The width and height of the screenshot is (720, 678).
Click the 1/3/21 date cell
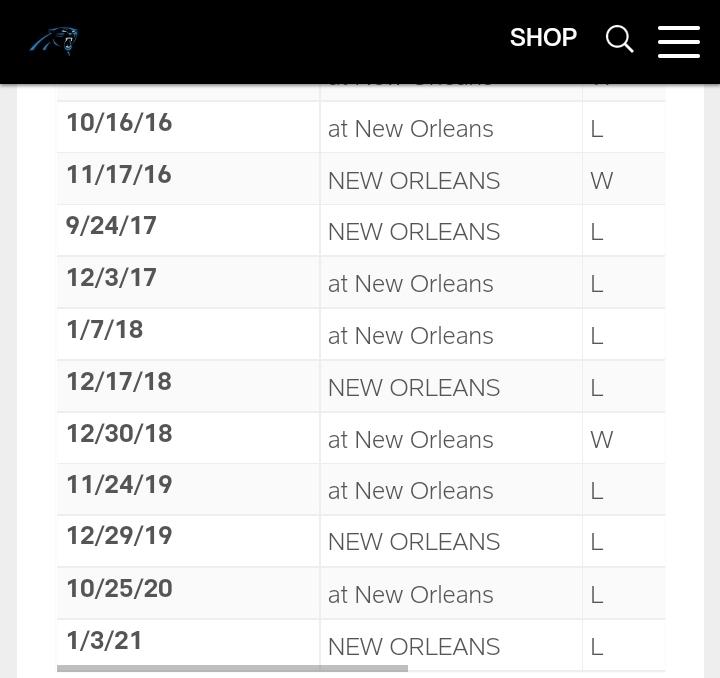[x=188, y=643]
